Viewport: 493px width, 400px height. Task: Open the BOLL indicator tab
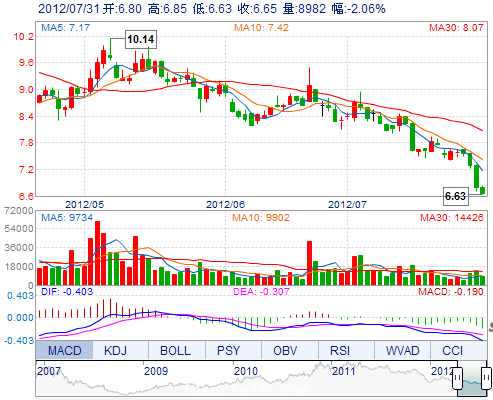click(x=176, y=350)
